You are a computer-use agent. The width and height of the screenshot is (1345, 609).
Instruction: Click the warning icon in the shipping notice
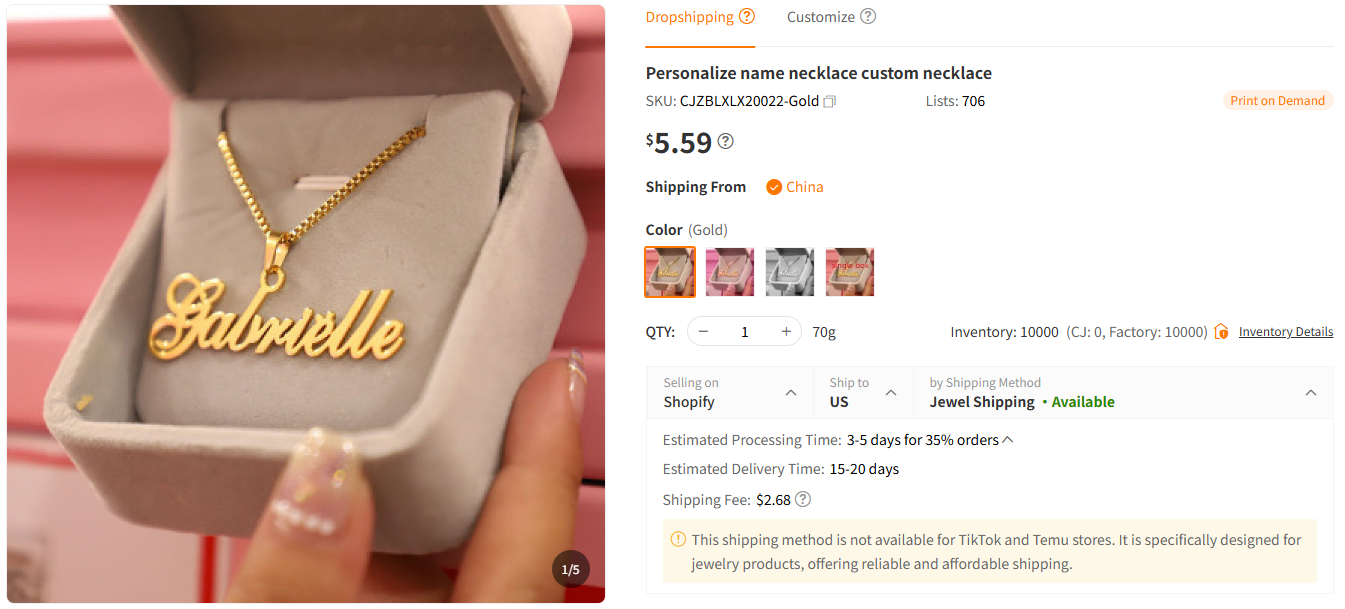tap(678, 538)
